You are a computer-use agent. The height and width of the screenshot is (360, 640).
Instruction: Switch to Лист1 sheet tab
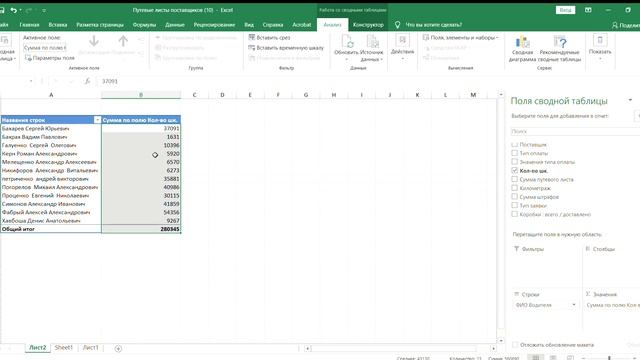coord(91,348)
